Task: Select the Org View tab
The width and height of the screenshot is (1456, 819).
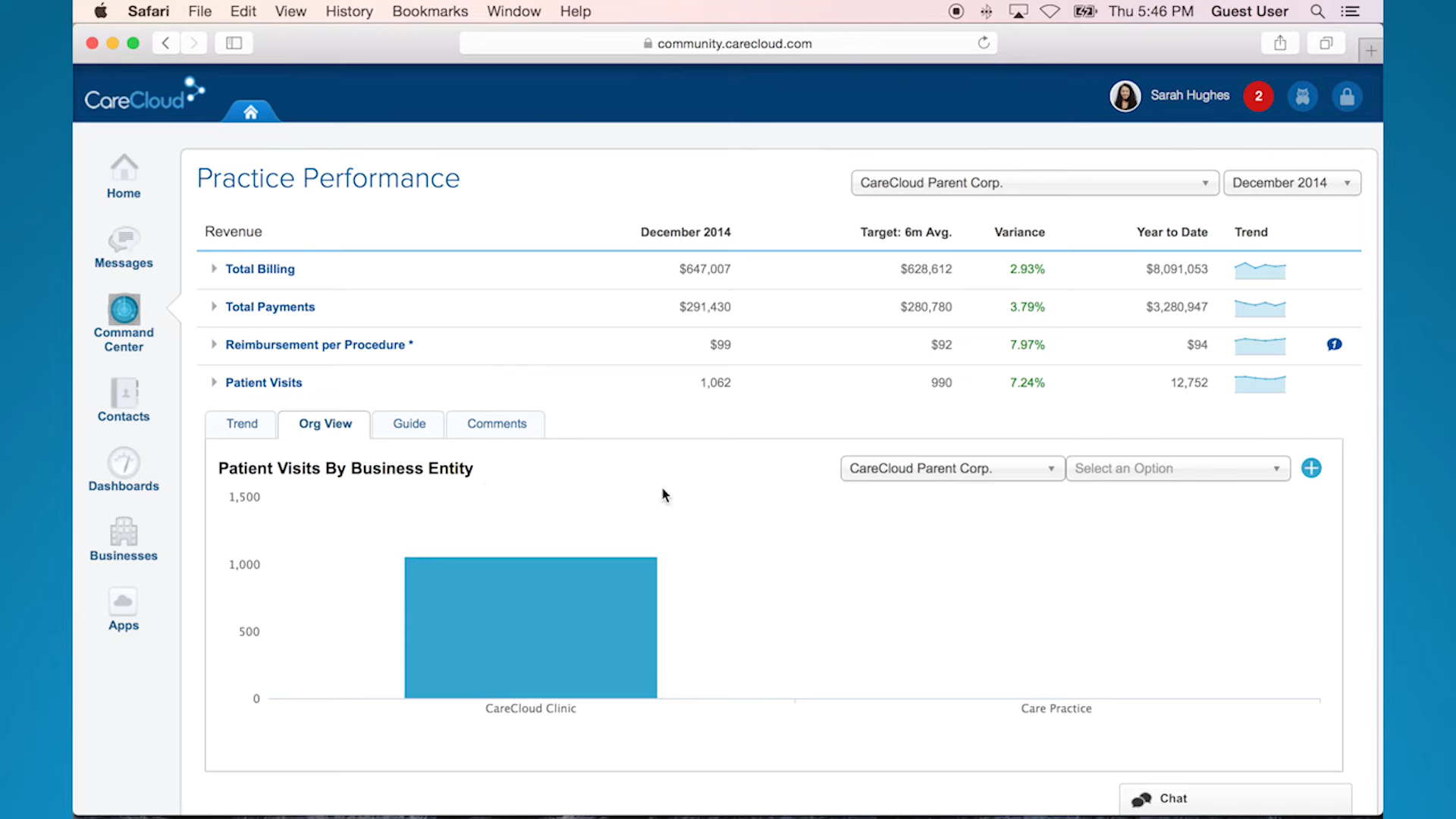Action: pyautogui.click(x=325, y=424)
